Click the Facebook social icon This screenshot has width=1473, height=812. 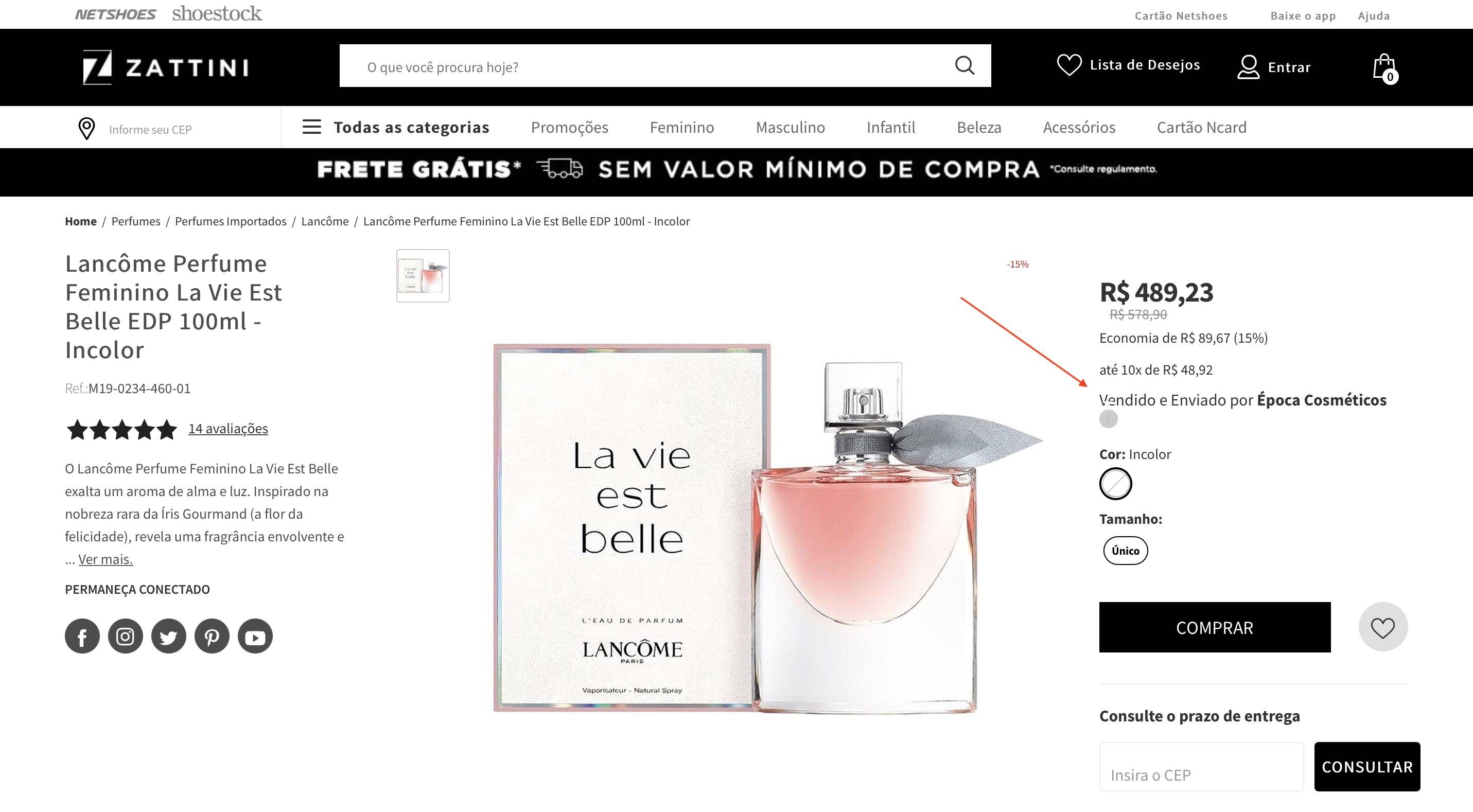coord(82,636)
